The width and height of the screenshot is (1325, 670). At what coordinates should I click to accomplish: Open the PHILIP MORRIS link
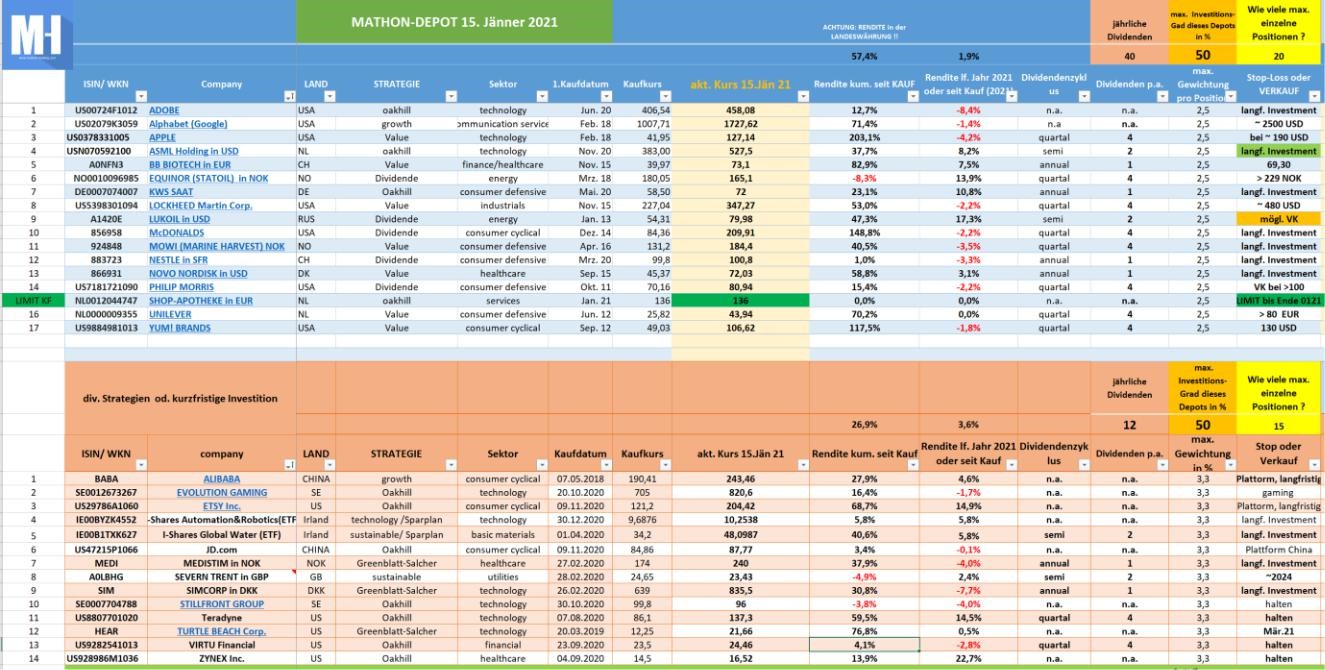[x=180, y=286]
